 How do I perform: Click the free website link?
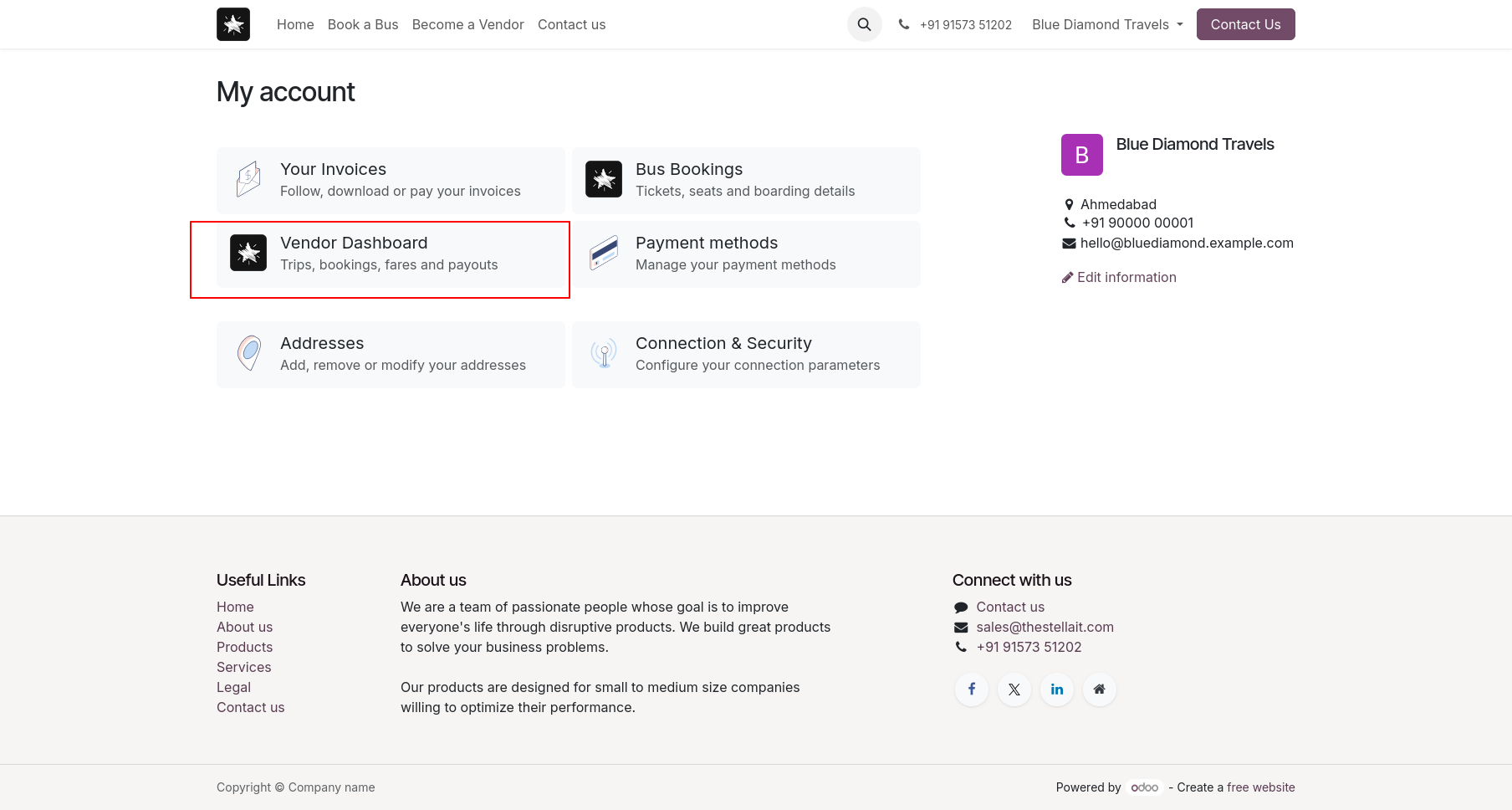point(1260,787)
